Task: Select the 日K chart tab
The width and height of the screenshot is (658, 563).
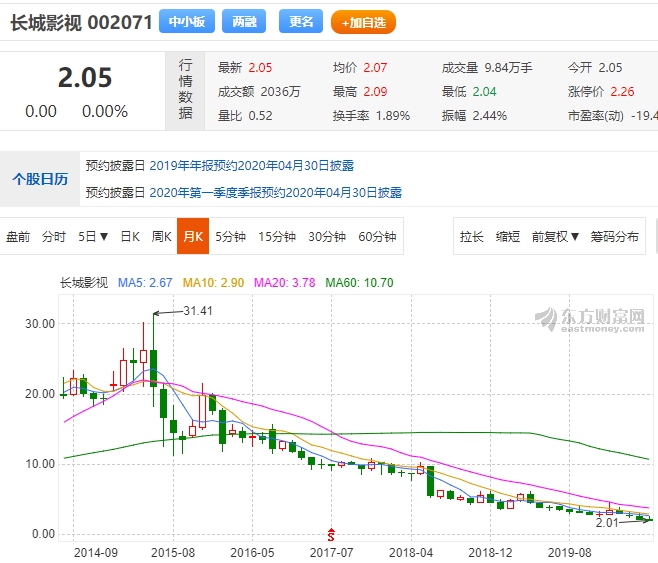Action: pyautogui.click(x=130, y=237)
